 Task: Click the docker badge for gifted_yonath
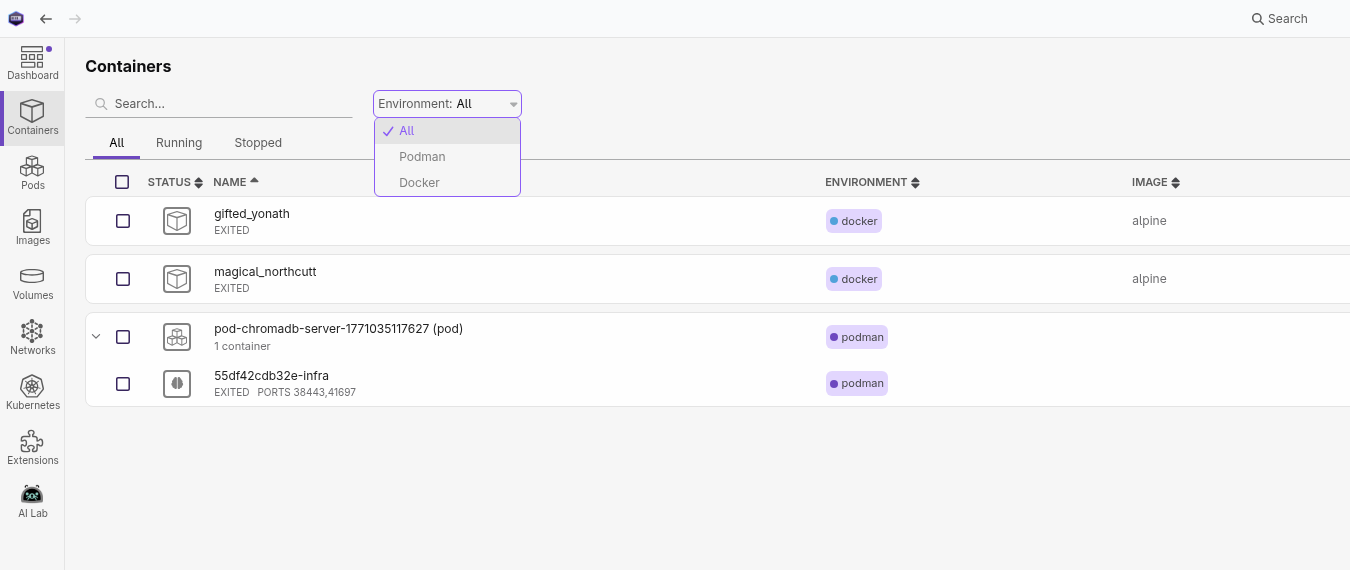854,221
